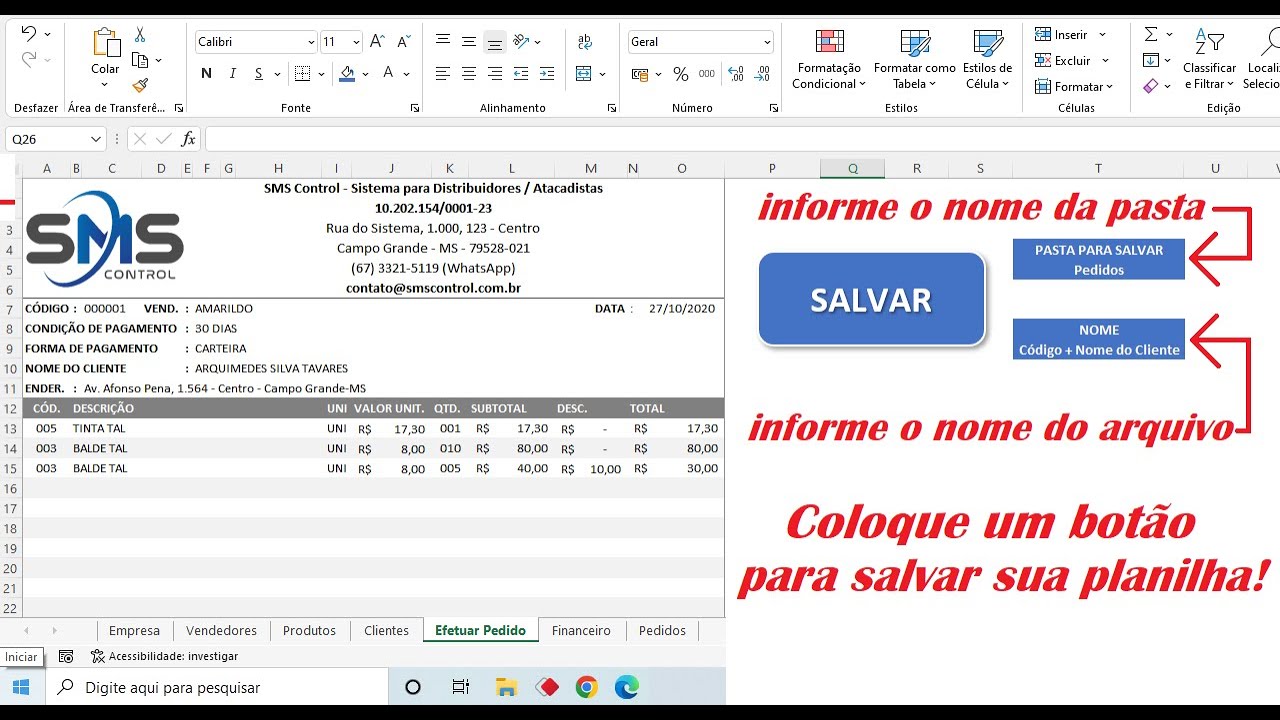This screenshot has width=1280, height=720.
Task: Align text right
Action: pyautogui.click(x=495, y=73)
